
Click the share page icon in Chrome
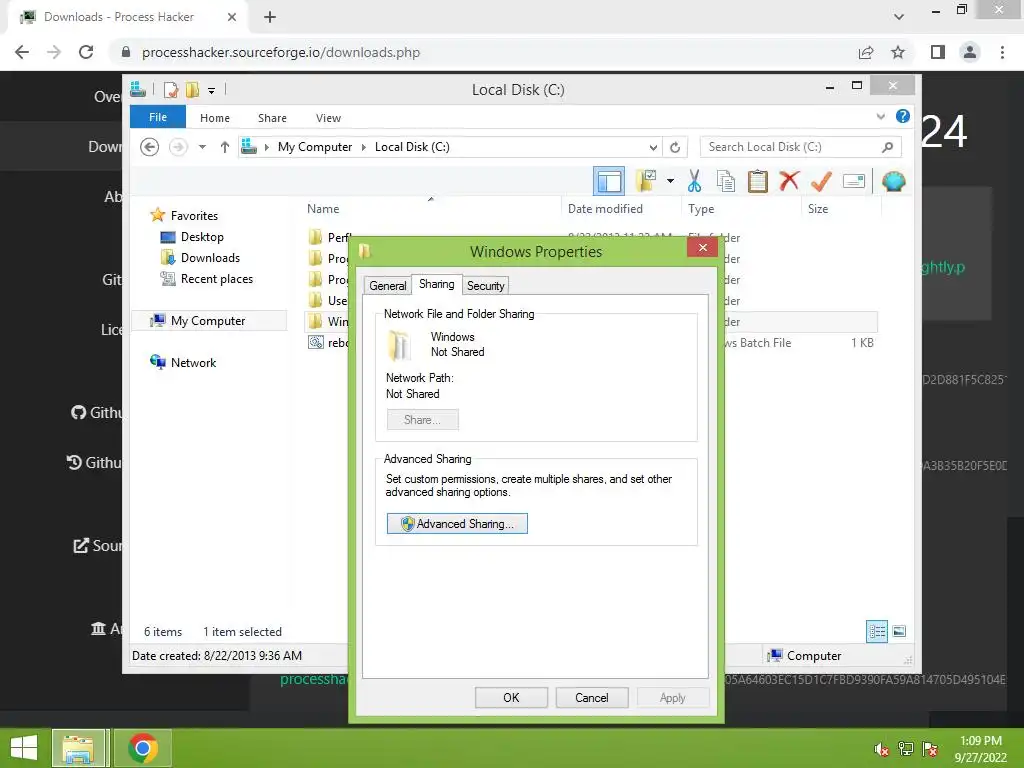(866, 52)
